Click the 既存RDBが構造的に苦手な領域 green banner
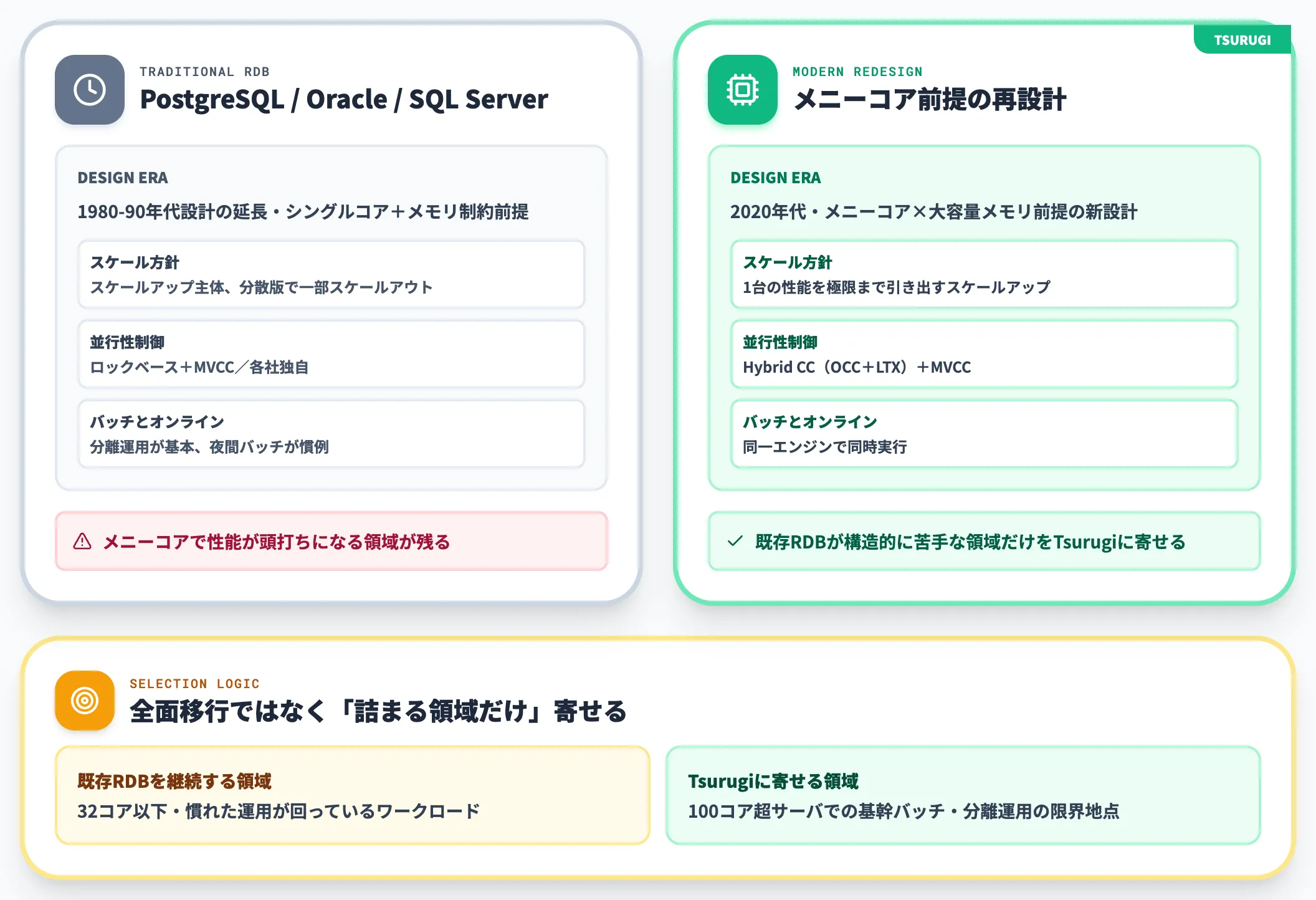This screenshot has height=900, width=1316. [985, 541]
